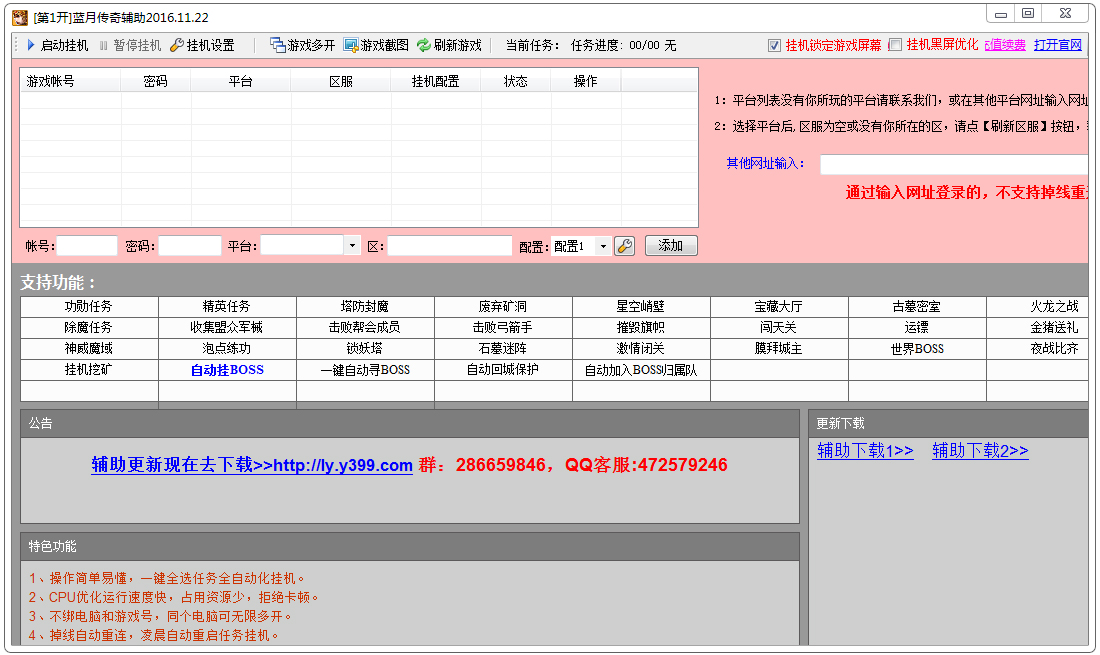Select the 摧毁旗帜 cell
1100x655 pixels.
[x=641, y=328]
